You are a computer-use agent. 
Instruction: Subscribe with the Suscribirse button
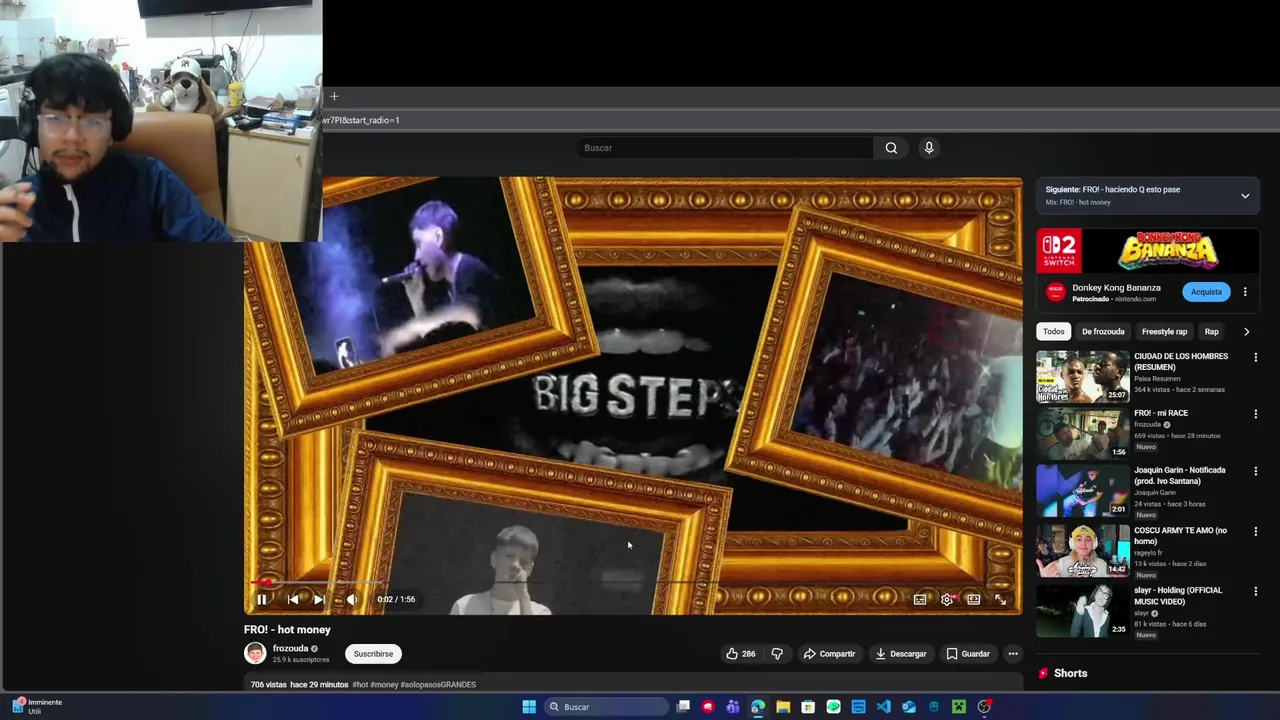[373, 654]
